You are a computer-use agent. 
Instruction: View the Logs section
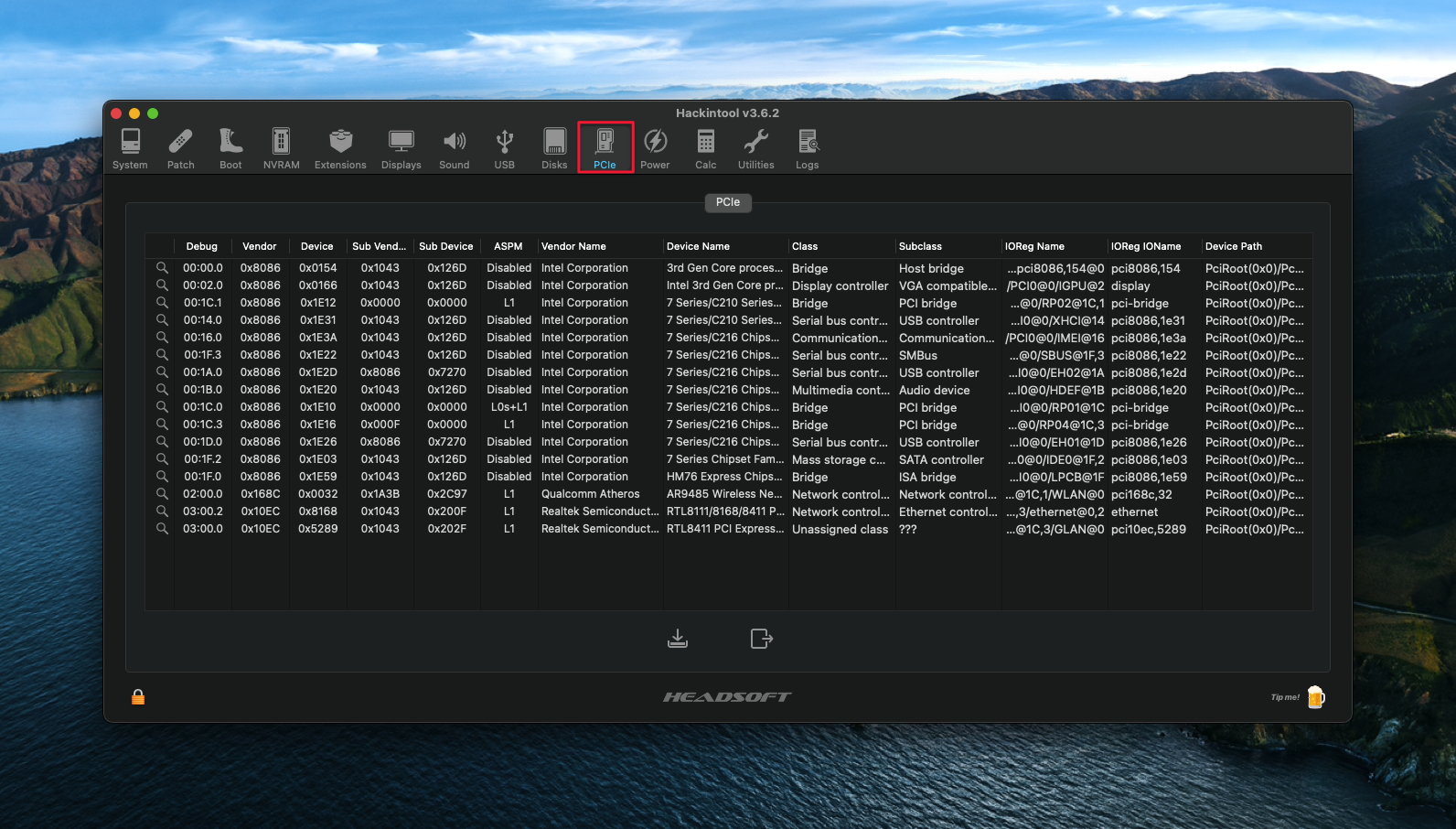tap(807, 148)
